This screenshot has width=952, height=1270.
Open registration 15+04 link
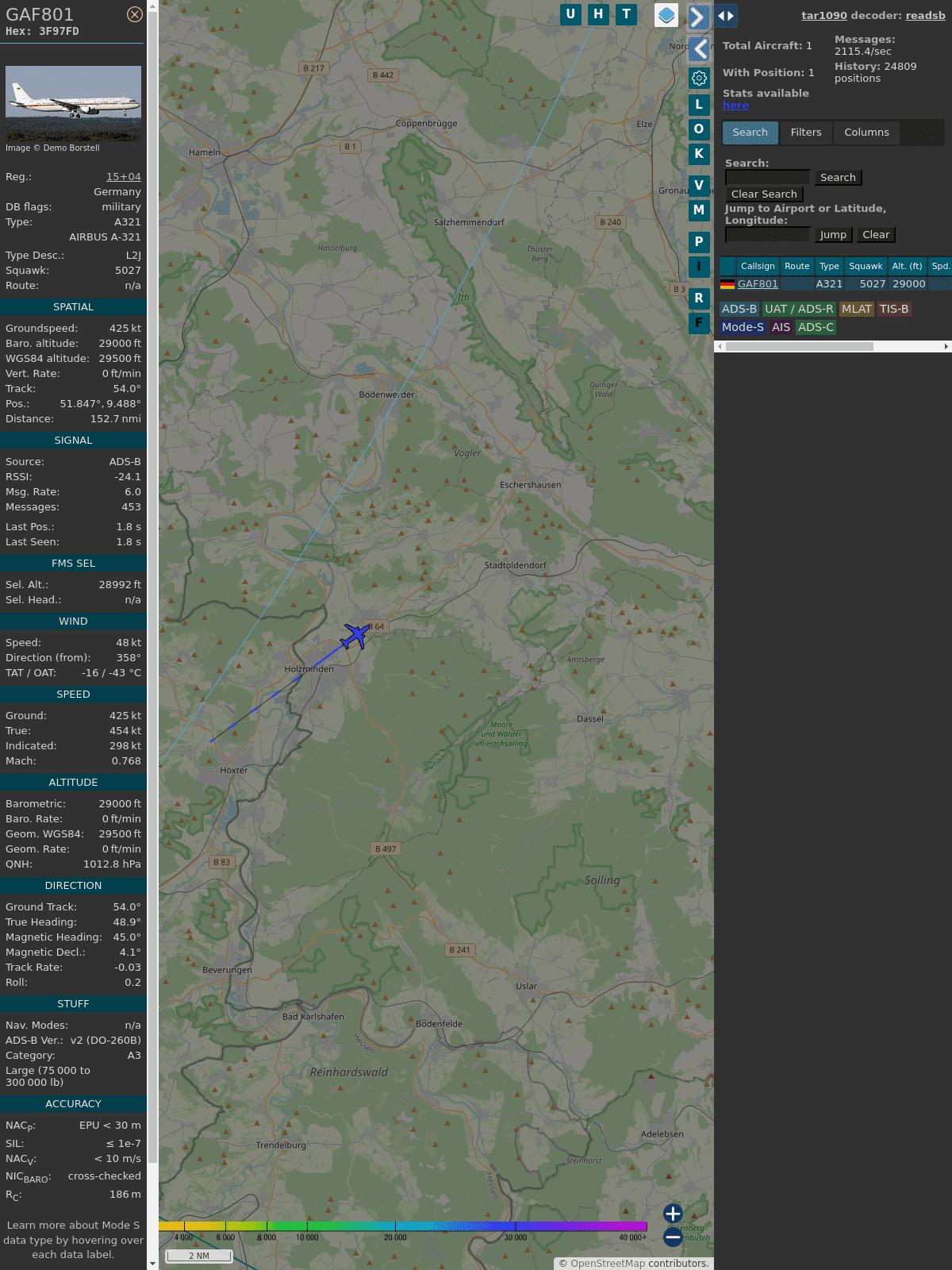[x=124, y=177]
